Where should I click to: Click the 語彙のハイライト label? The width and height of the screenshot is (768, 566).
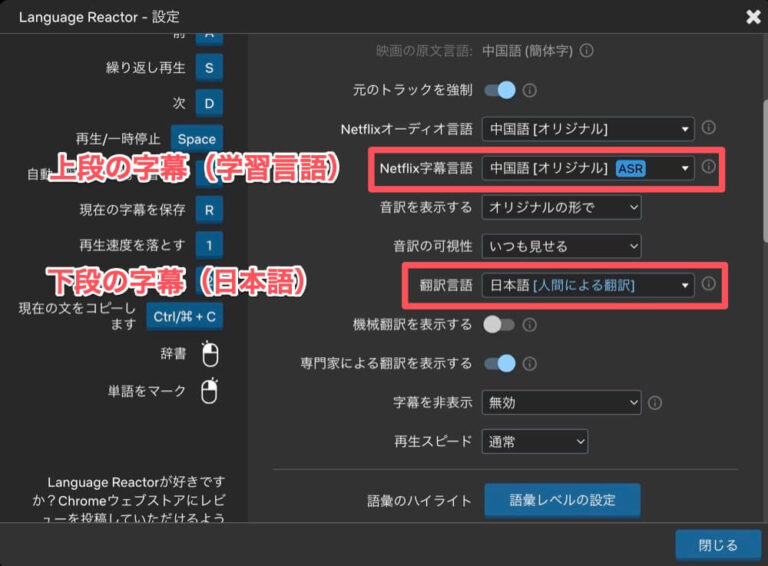tap(419, 500)
